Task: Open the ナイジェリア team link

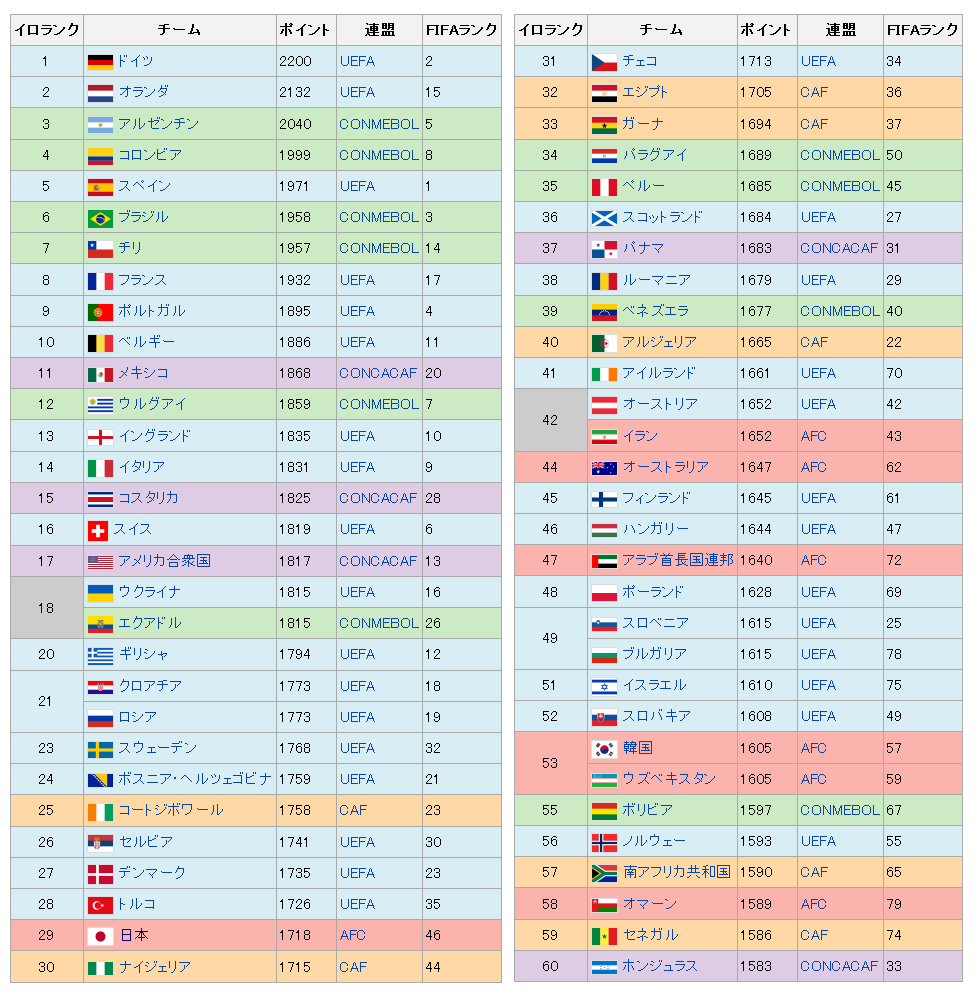Action: [x=154, y=967]
